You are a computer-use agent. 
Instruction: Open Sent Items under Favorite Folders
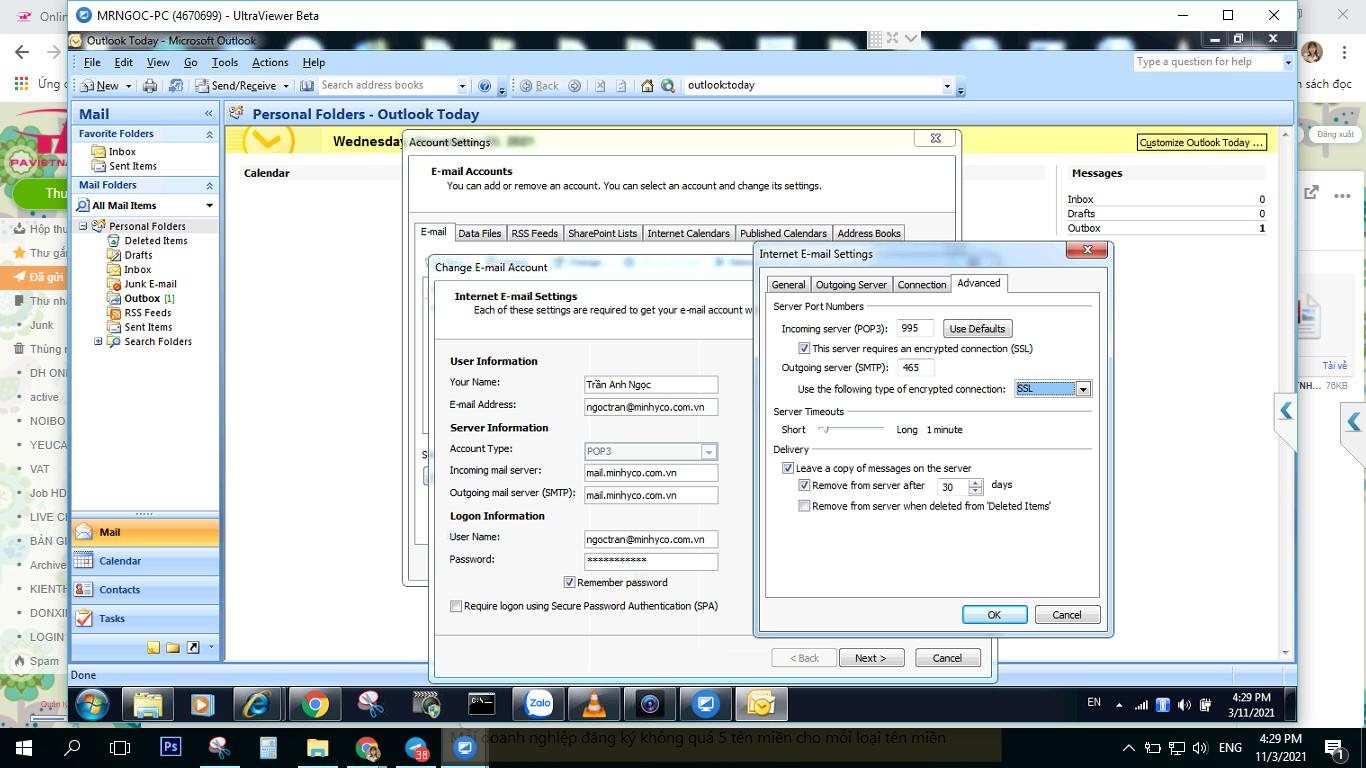[x=132, y=166]
